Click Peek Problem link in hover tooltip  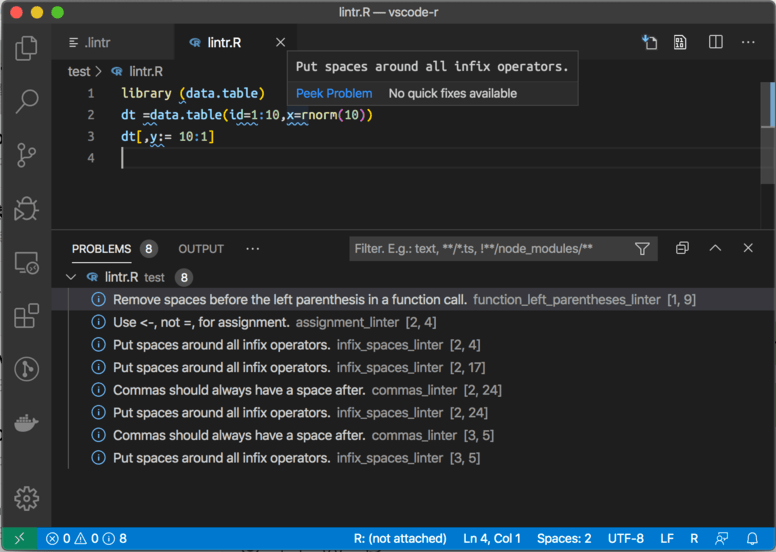pyautogui.click(x=334, y=93)
